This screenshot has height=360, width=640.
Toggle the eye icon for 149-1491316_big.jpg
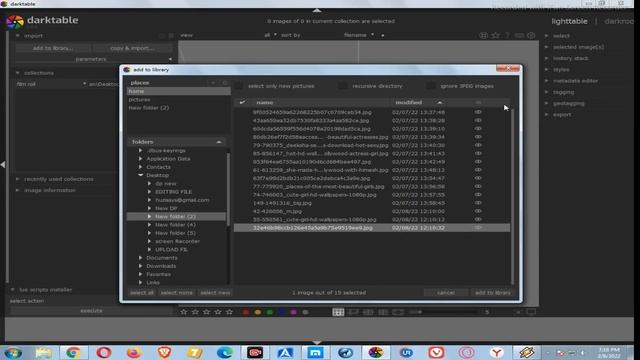point(478,203)
